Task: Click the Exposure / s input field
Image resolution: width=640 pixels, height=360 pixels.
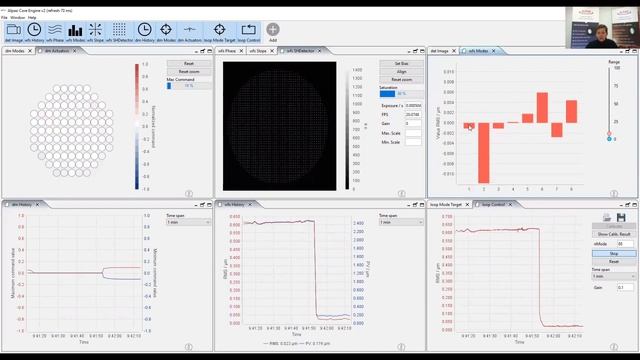Action: point(413,106)
